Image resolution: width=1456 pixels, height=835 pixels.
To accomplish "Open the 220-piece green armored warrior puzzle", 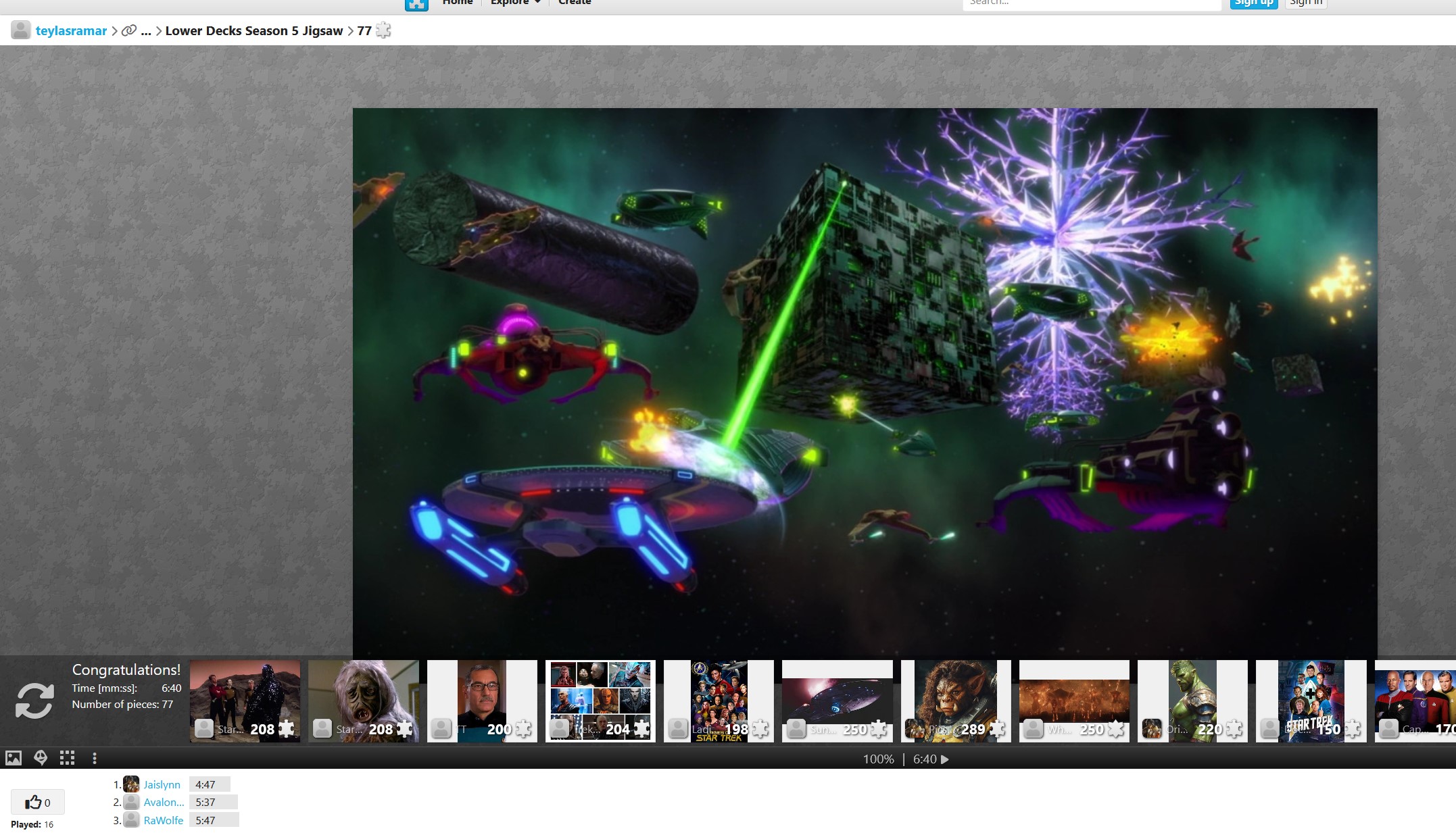I will coord(1192,701).
